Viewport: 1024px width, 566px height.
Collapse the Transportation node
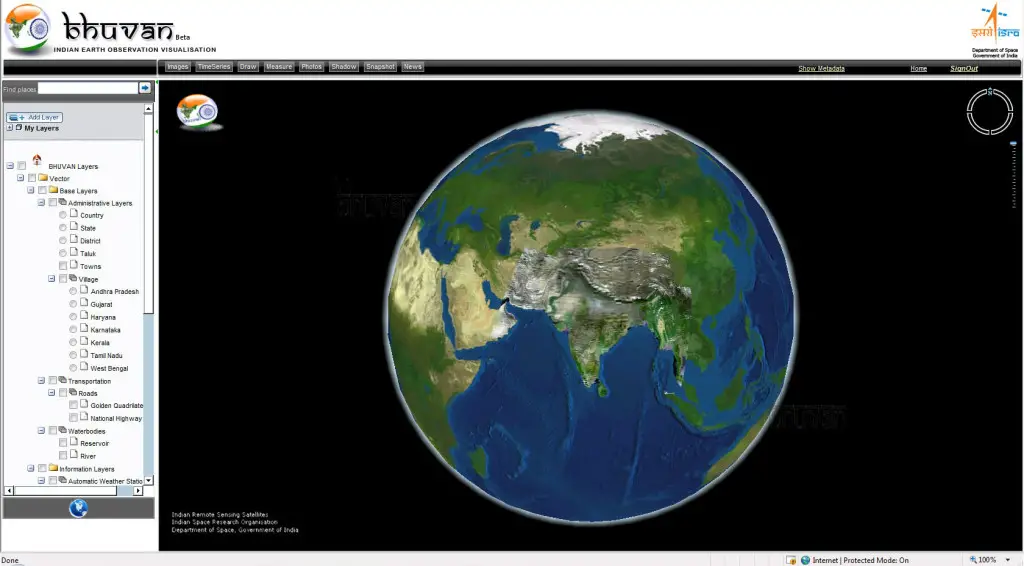point(41,380)
